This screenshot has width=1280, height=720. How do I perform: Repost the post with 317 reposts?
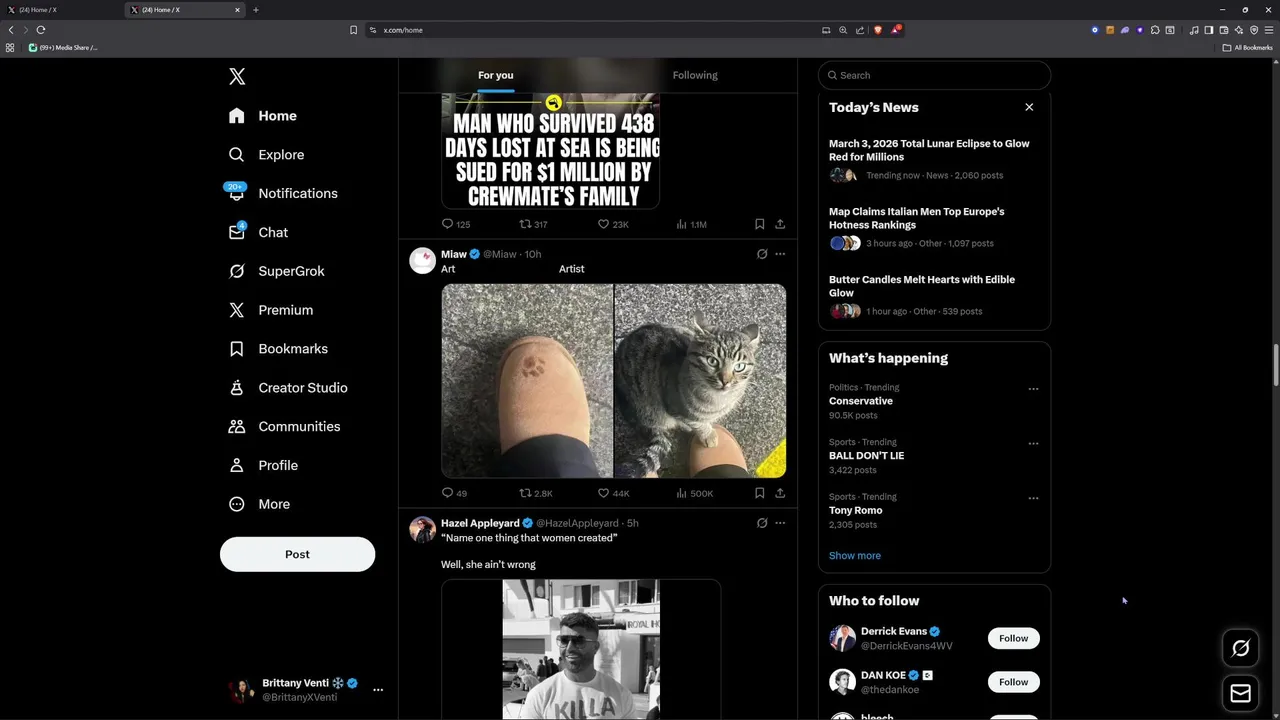point(525,224)
